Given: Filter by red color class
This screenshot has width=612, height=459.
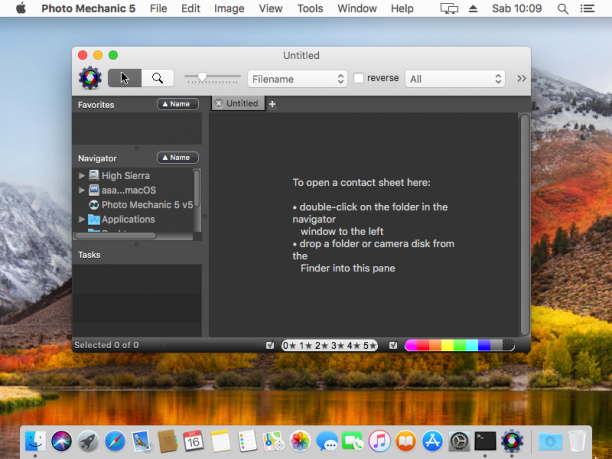Looking at the screenshot, I should [423, 345].
